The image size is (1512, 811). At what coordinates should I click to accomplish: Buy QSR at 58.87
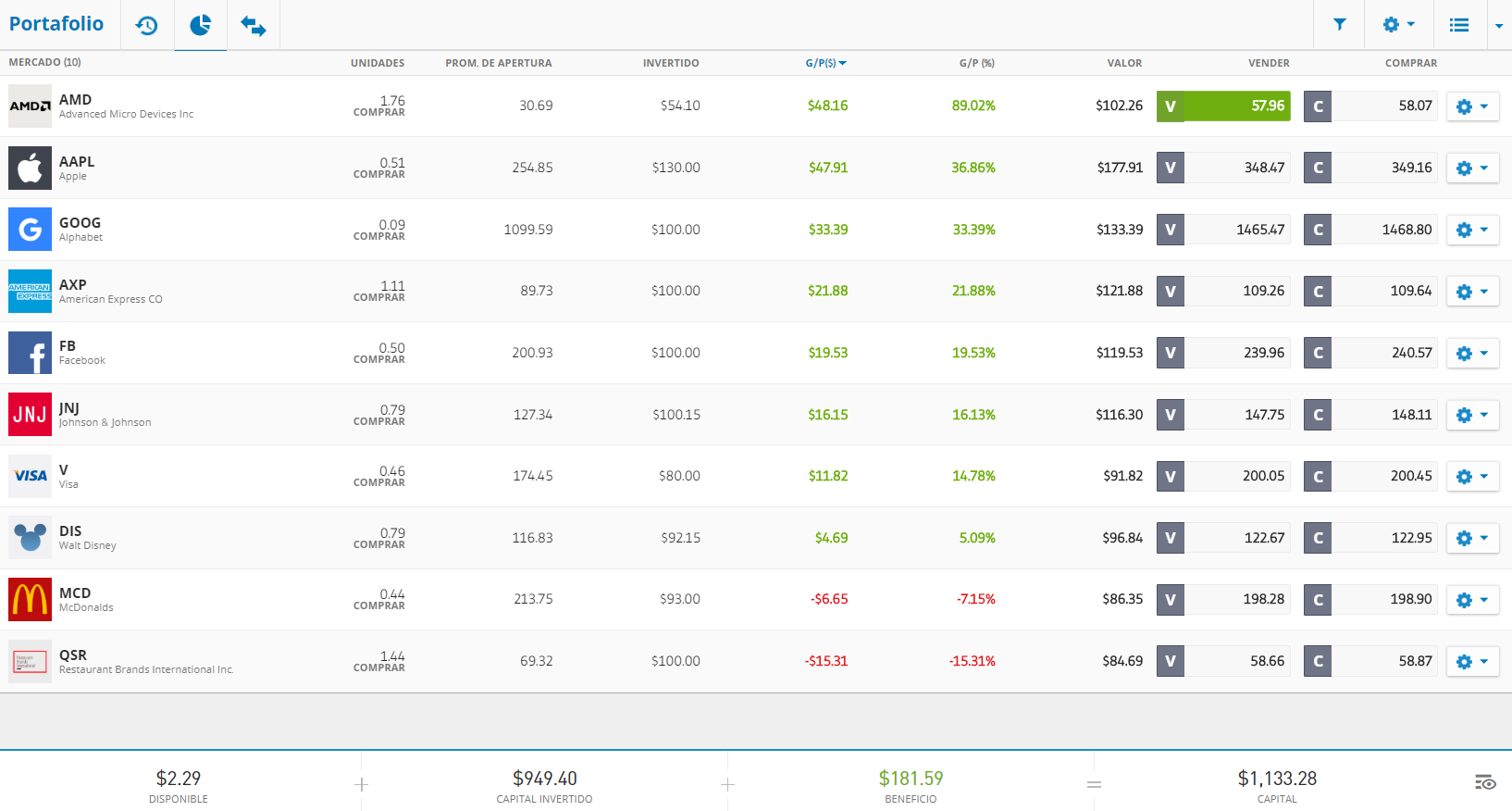[x=1370, y=661]
